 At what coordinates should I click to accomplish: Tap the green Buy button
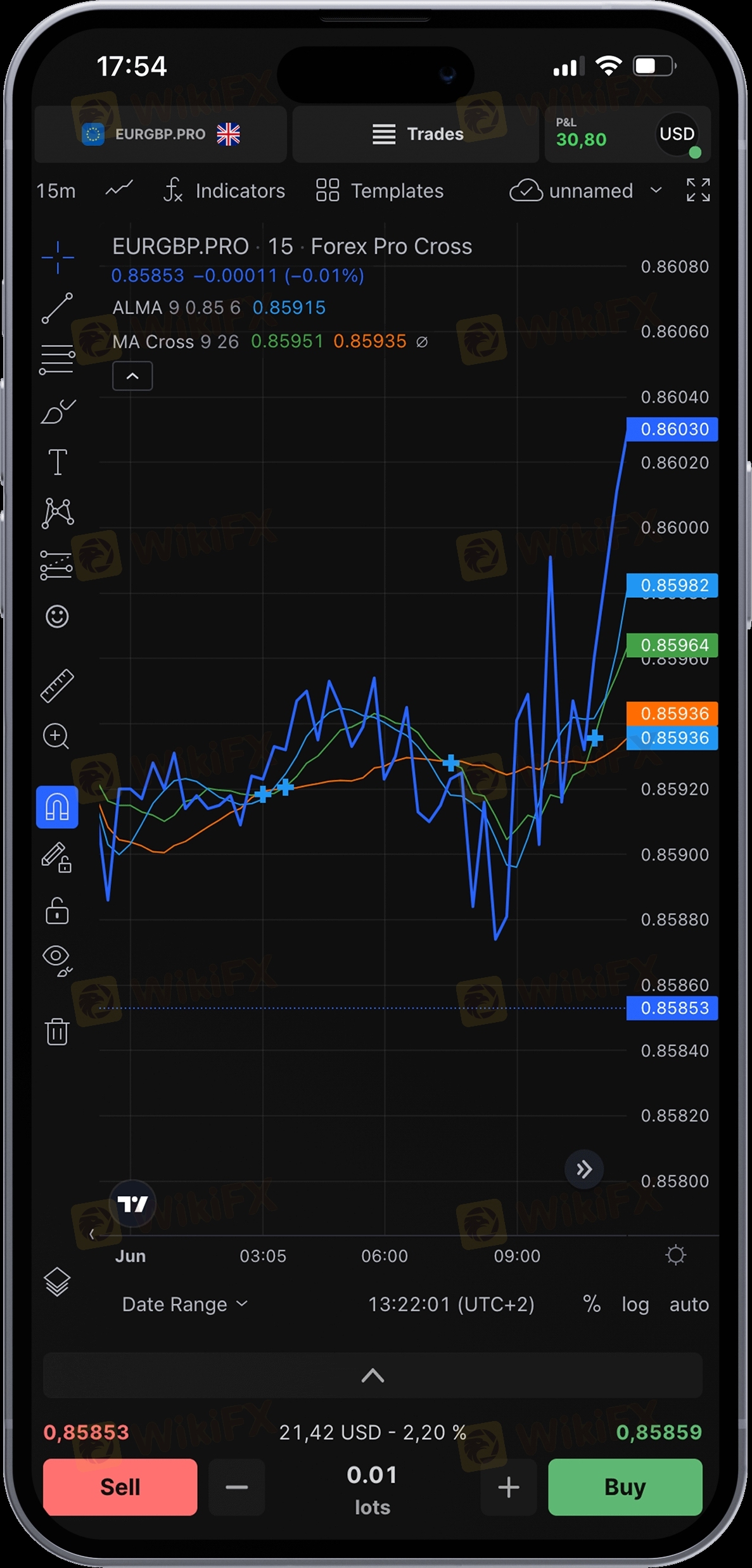coord(625,1487)
